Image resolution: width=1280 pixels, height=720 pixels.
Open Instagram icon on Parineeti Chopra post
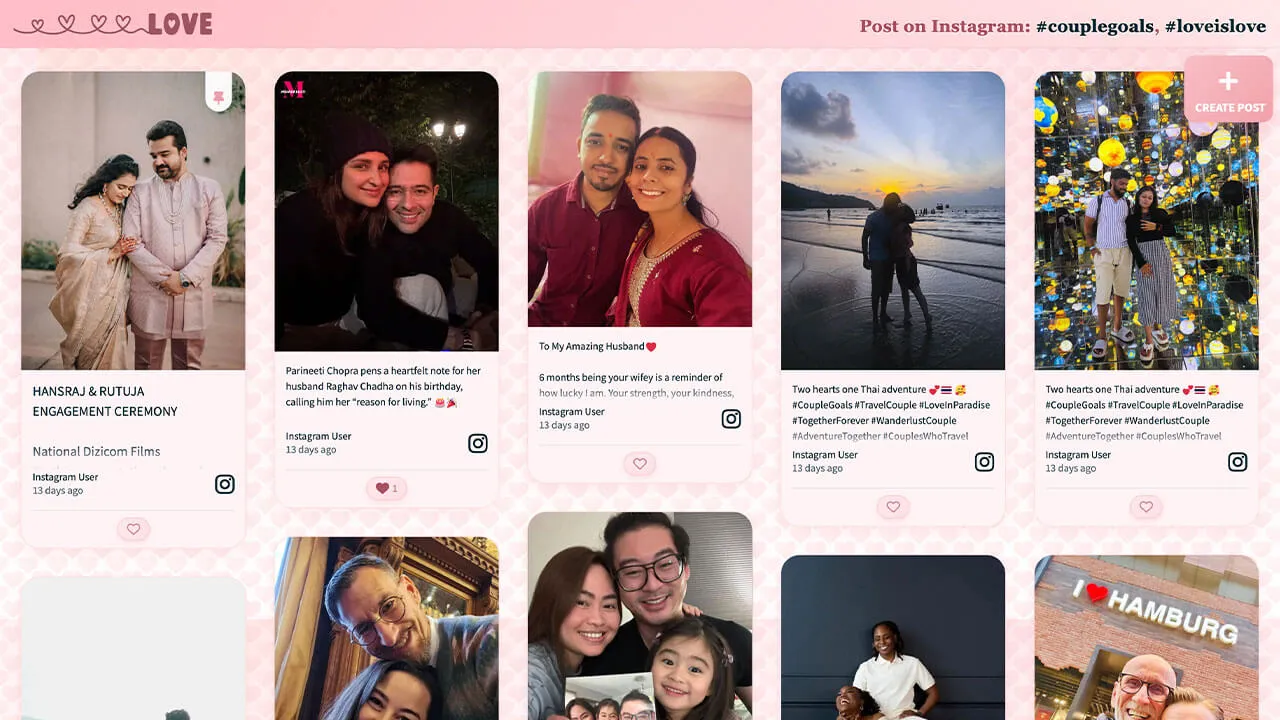click(478, 443)
